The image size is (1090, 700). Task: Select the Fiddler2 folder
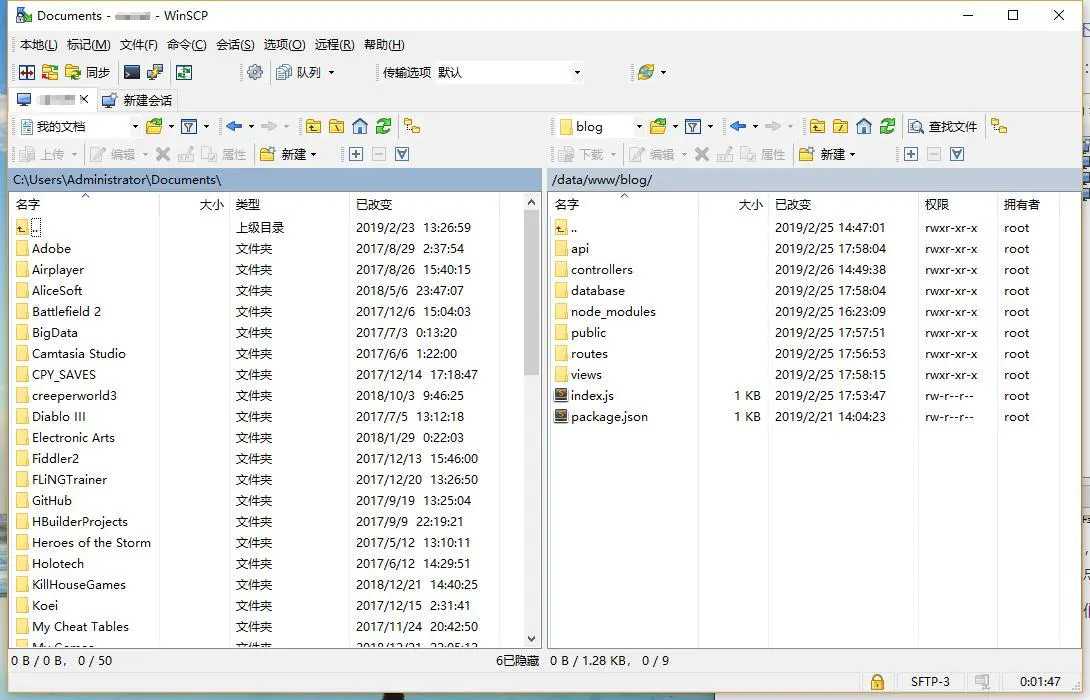(55, 459)
